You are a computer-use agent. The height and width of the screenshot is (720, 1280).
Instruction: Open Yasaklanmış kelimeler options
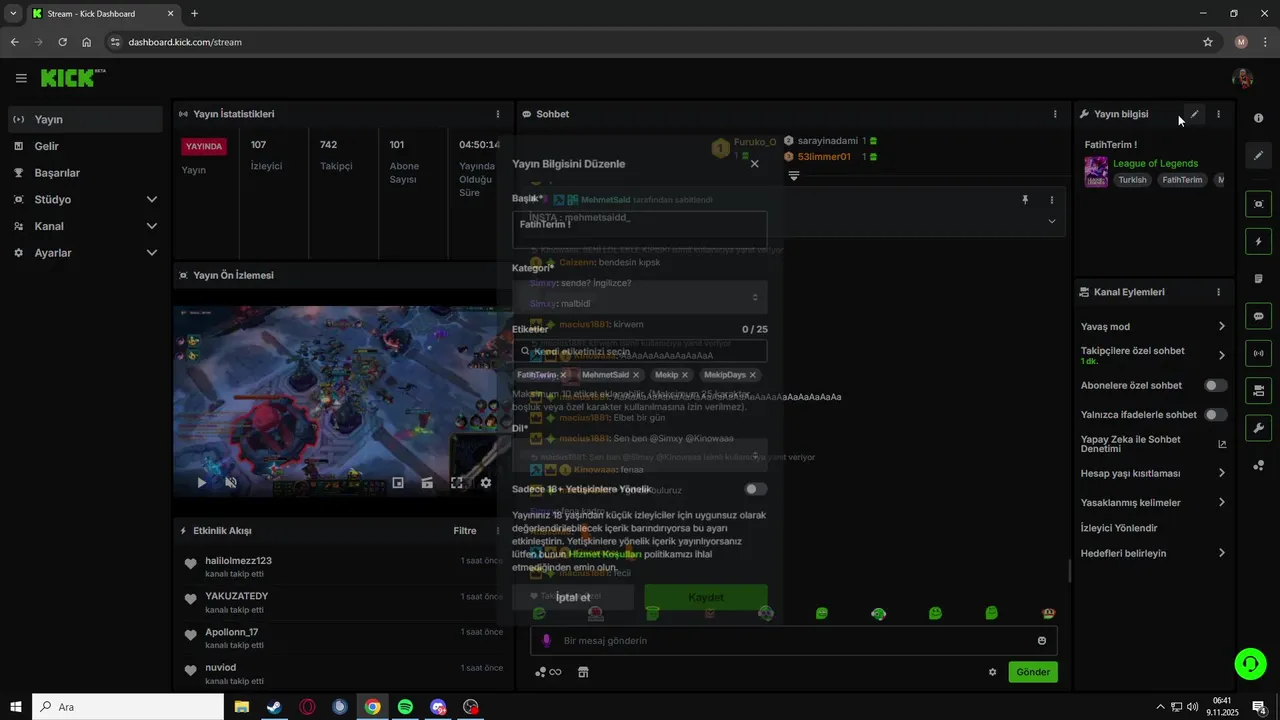1153,502
